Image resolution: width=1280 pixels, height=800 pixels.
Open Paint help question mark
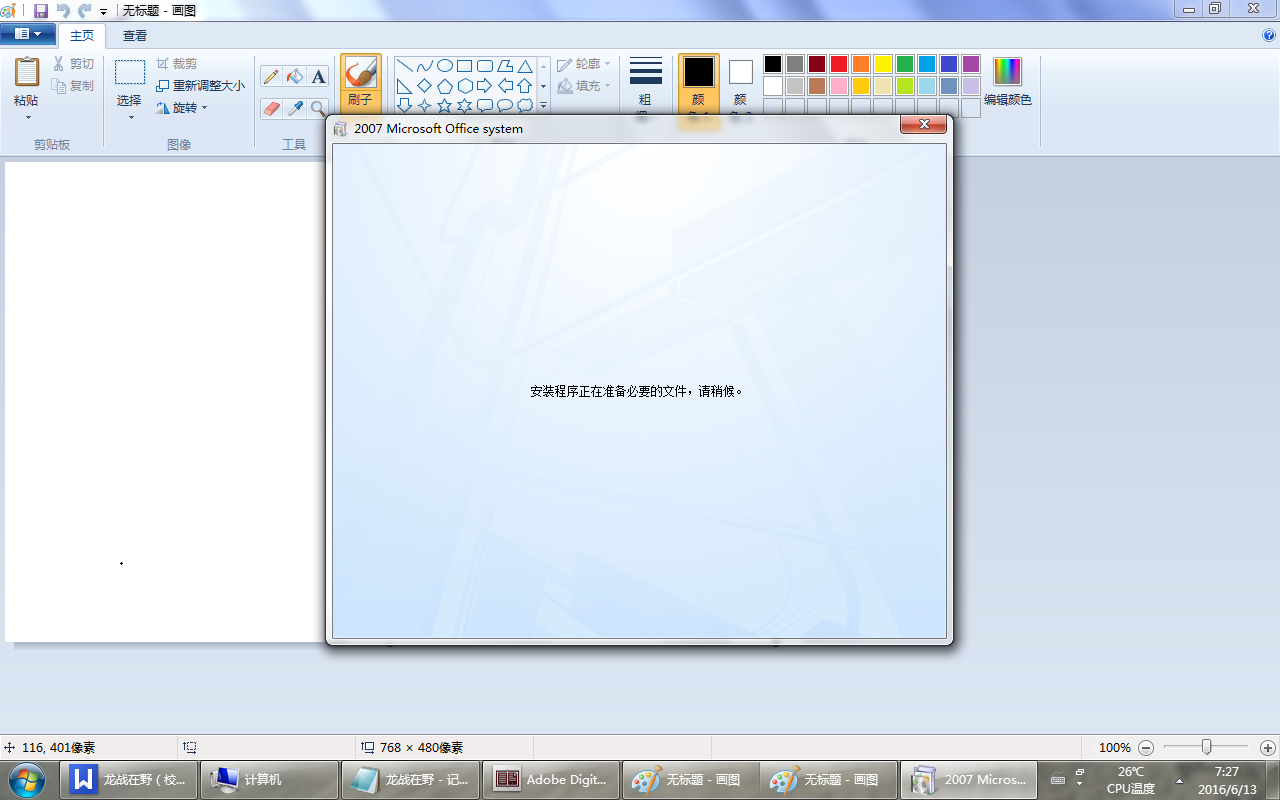(1269, 35)
